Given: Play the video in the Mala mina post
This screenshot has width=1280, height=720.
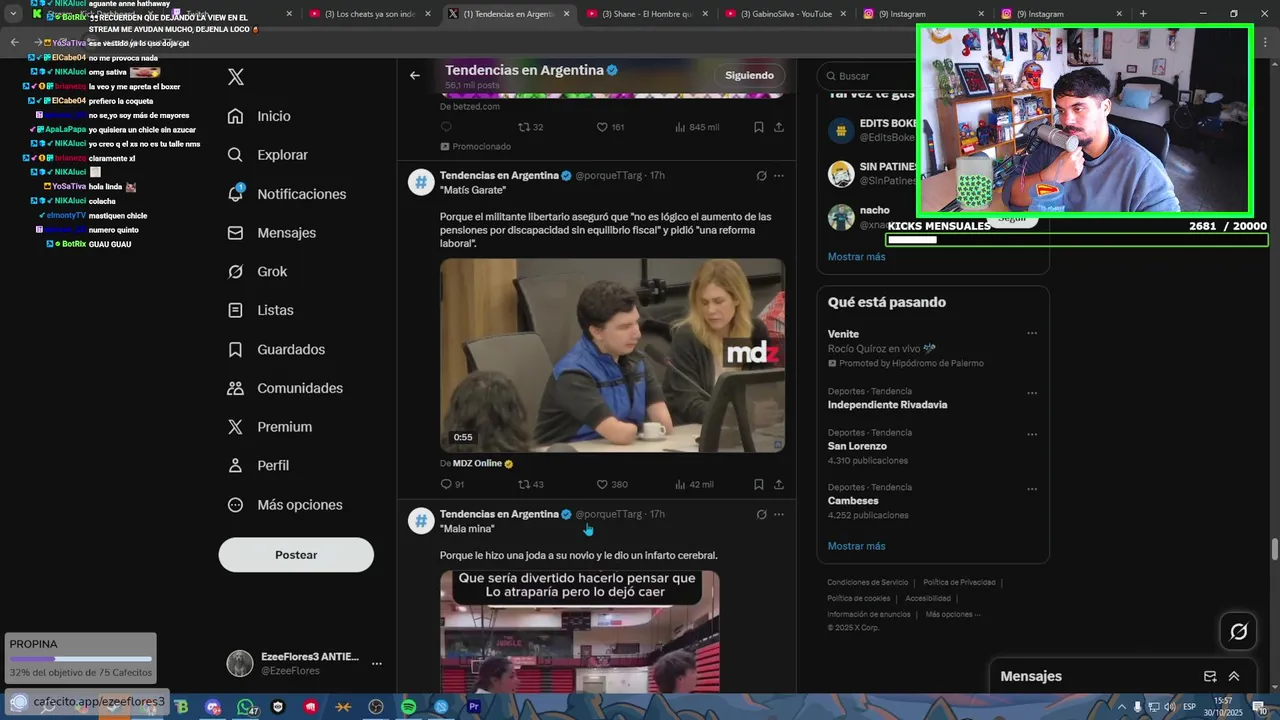Looking at the screenshot, I should tap(580, 632).
